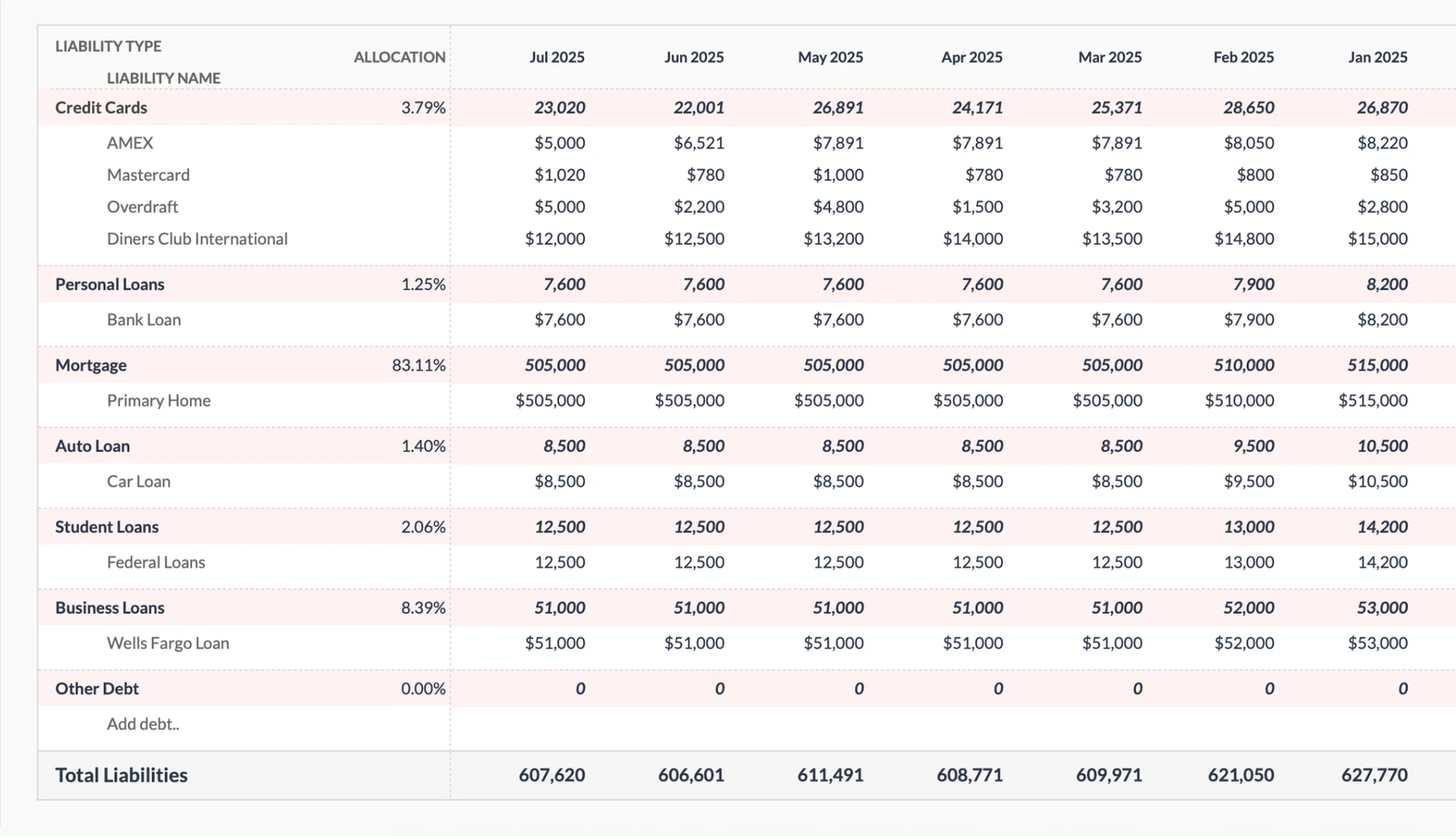The width and height of the screenshot is (1456, 836).
Task: Select the Primary Home mortgage row
Action: [158, 400]
